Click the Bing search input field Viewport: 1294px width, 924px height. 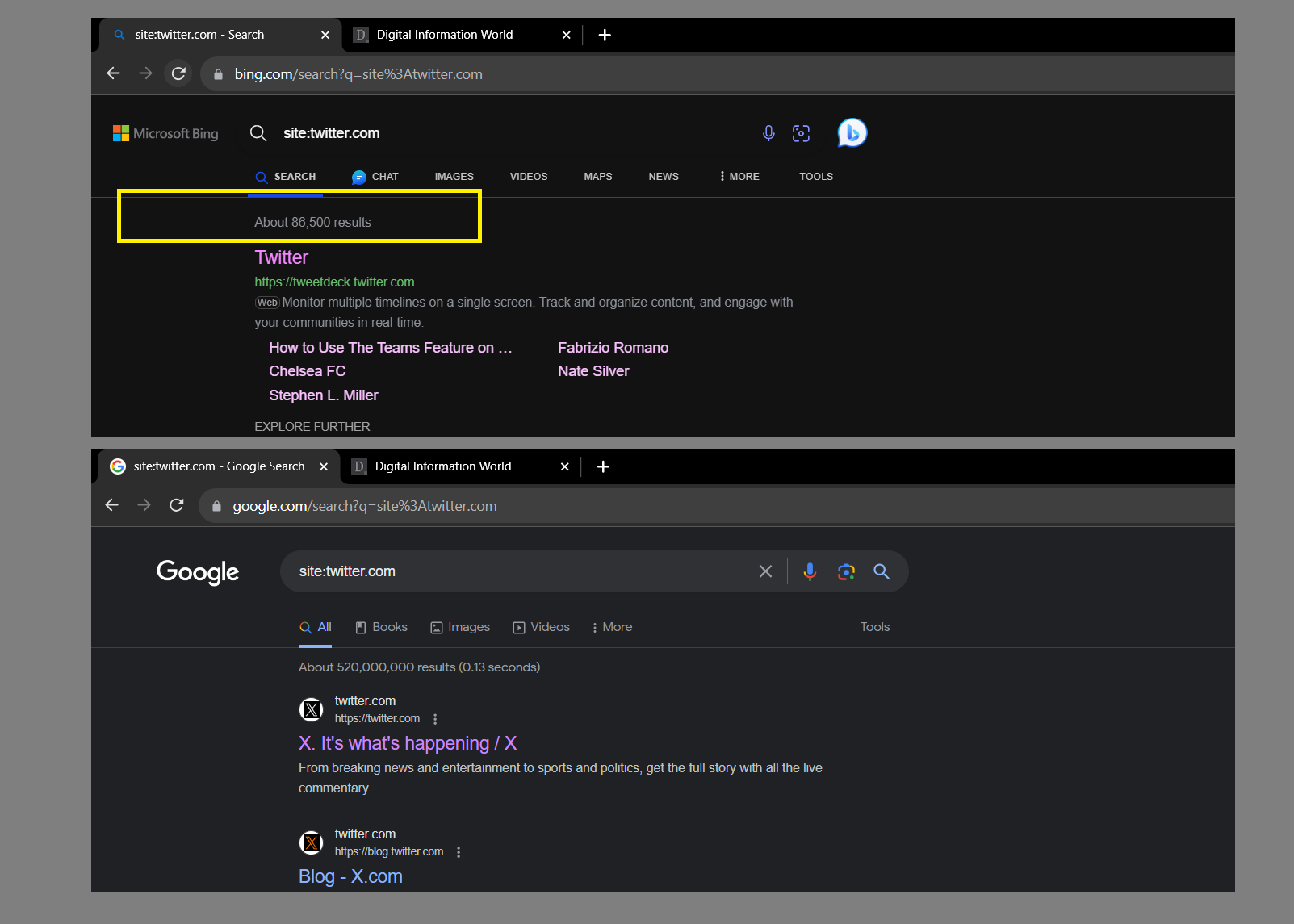click(x=517, y=133)
